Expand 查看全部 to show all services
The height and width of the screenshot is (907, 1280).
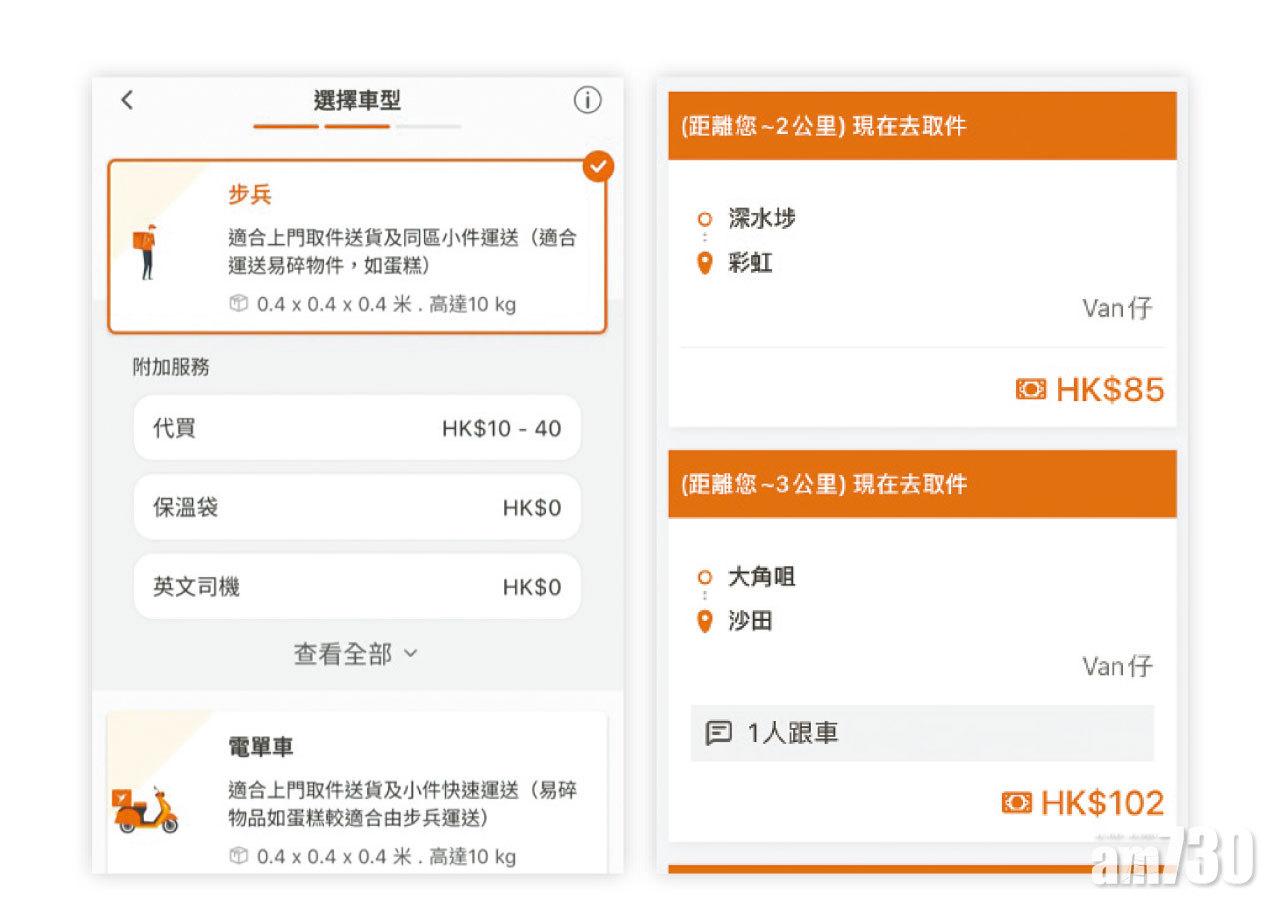pos(356,654)
